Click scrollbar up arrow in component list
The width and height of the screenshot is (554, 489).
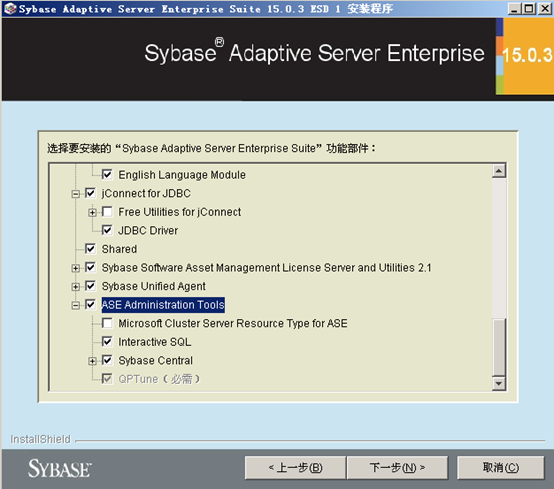point(499,171)
